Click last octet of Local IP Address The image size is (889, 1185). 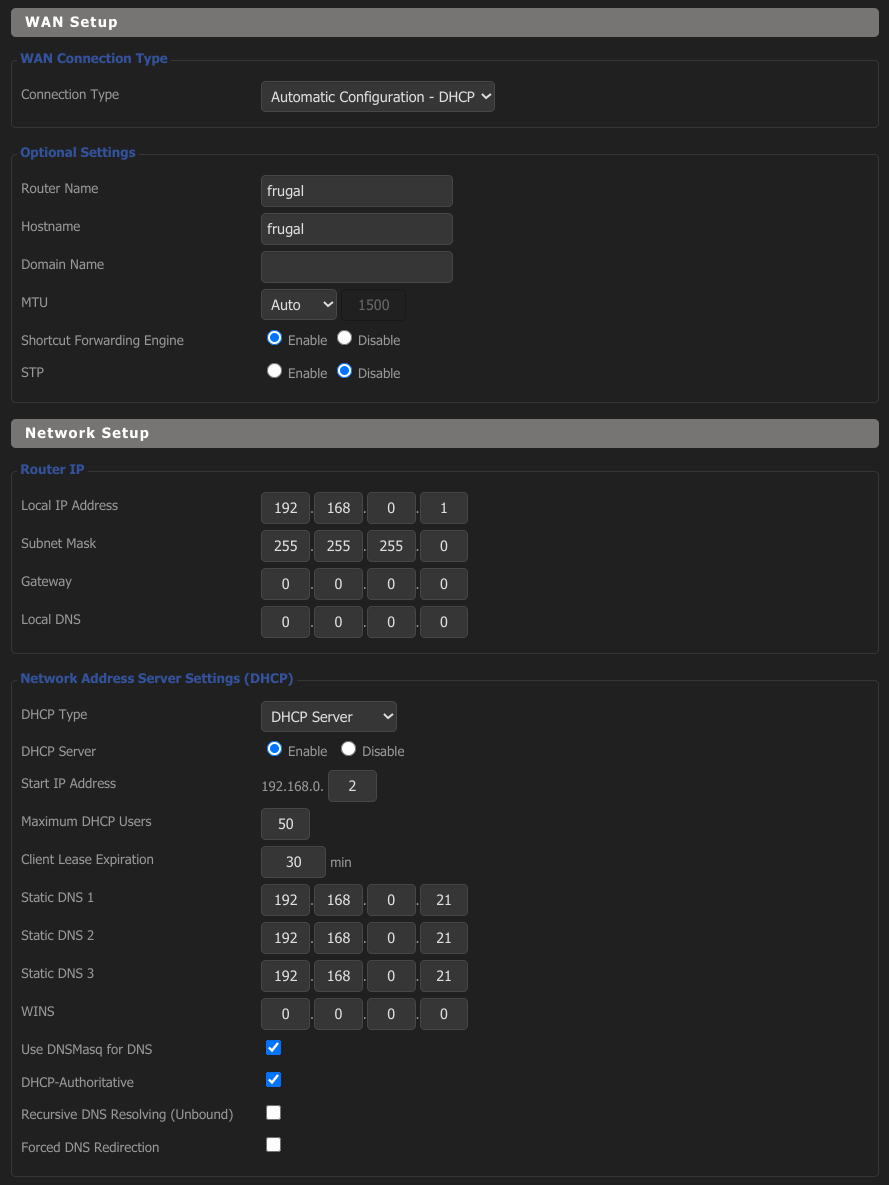tap(443, 508)
